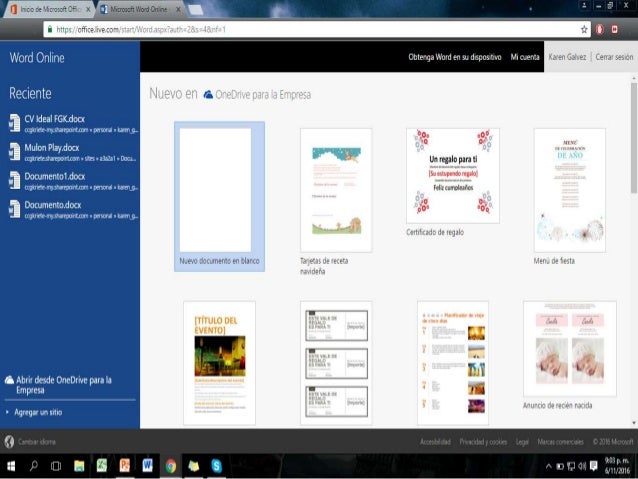Select the Tarjetas de receta navideña template
The width and height of the screenshot is (638, 479).
pyautogui.click(x=336, y=190)
